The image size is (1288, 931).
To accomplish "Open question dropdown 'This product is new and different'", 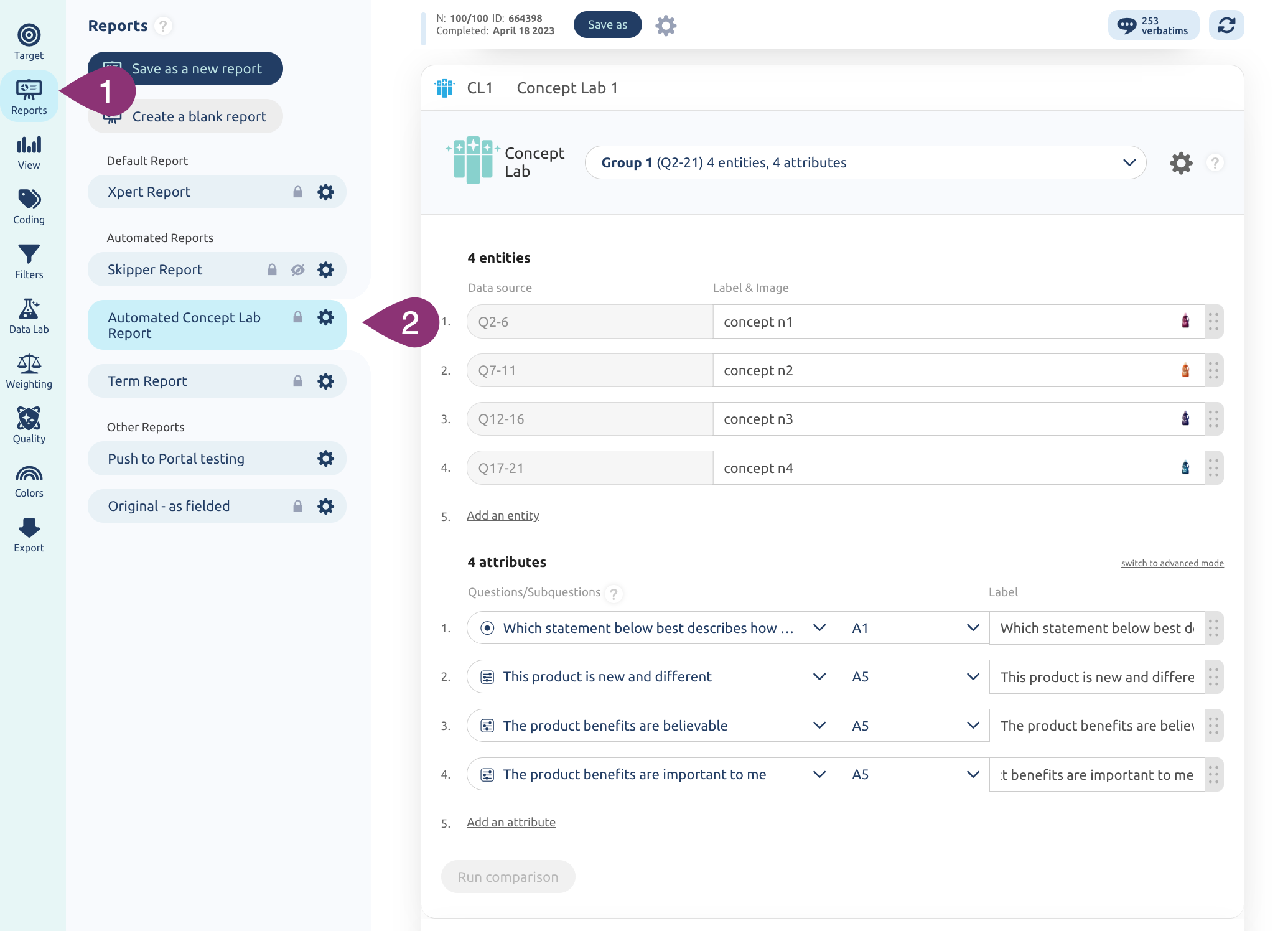I will (x=651, y=676).
